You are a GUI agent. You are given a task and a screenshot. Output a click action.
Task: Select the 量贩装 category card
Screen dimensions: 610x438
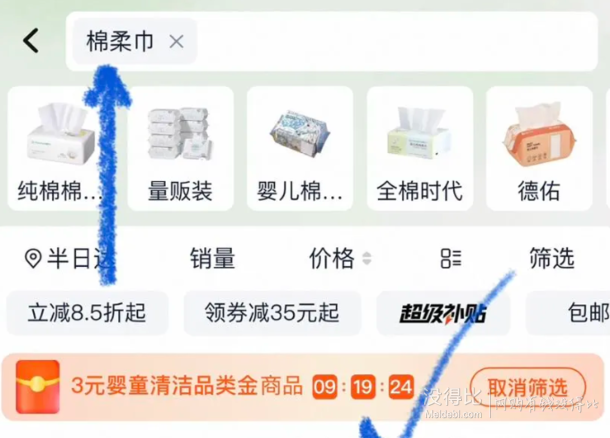(181, 149)
